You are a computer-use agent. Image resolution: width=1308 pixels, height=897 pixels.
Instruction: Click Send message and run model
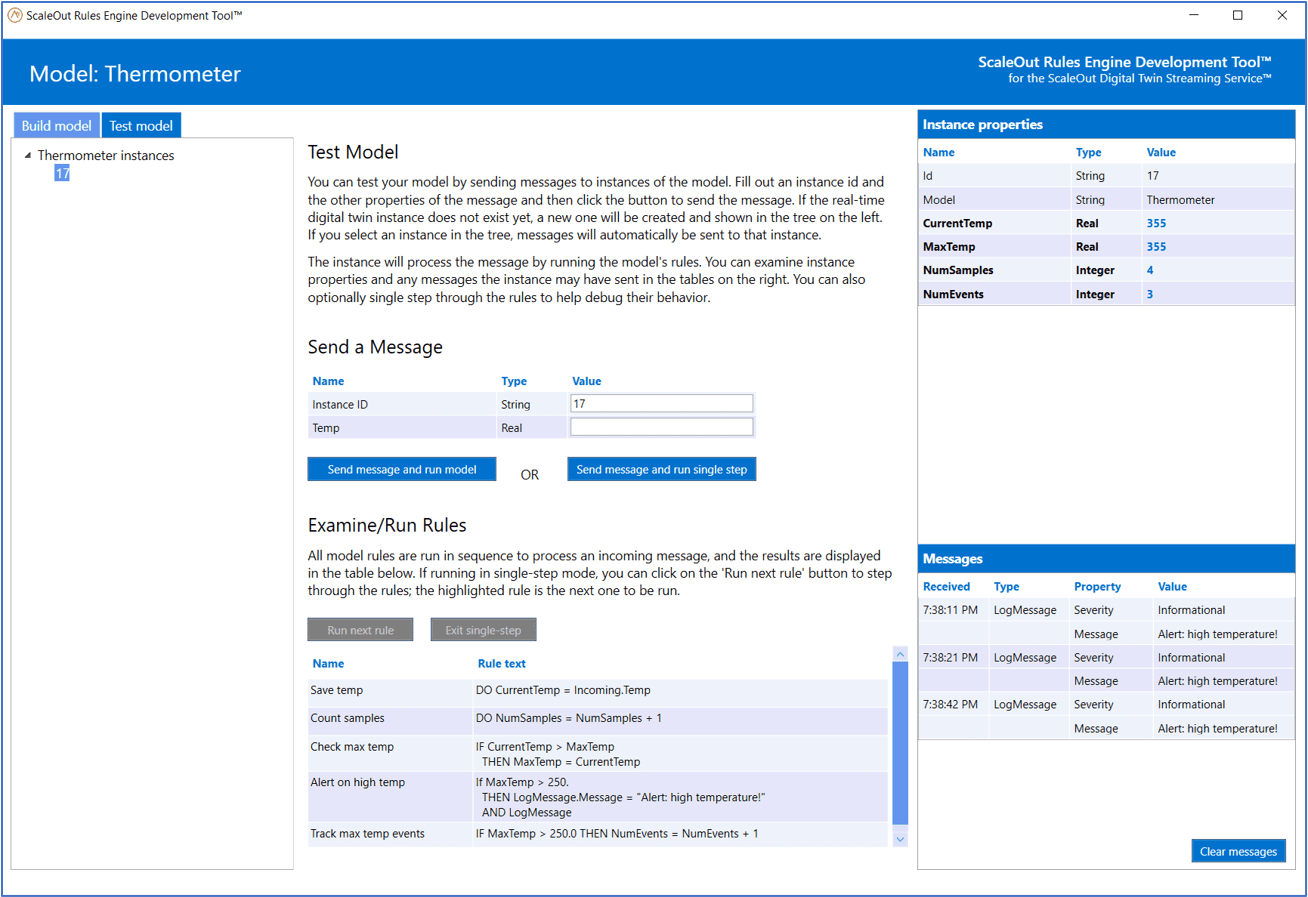402,469
